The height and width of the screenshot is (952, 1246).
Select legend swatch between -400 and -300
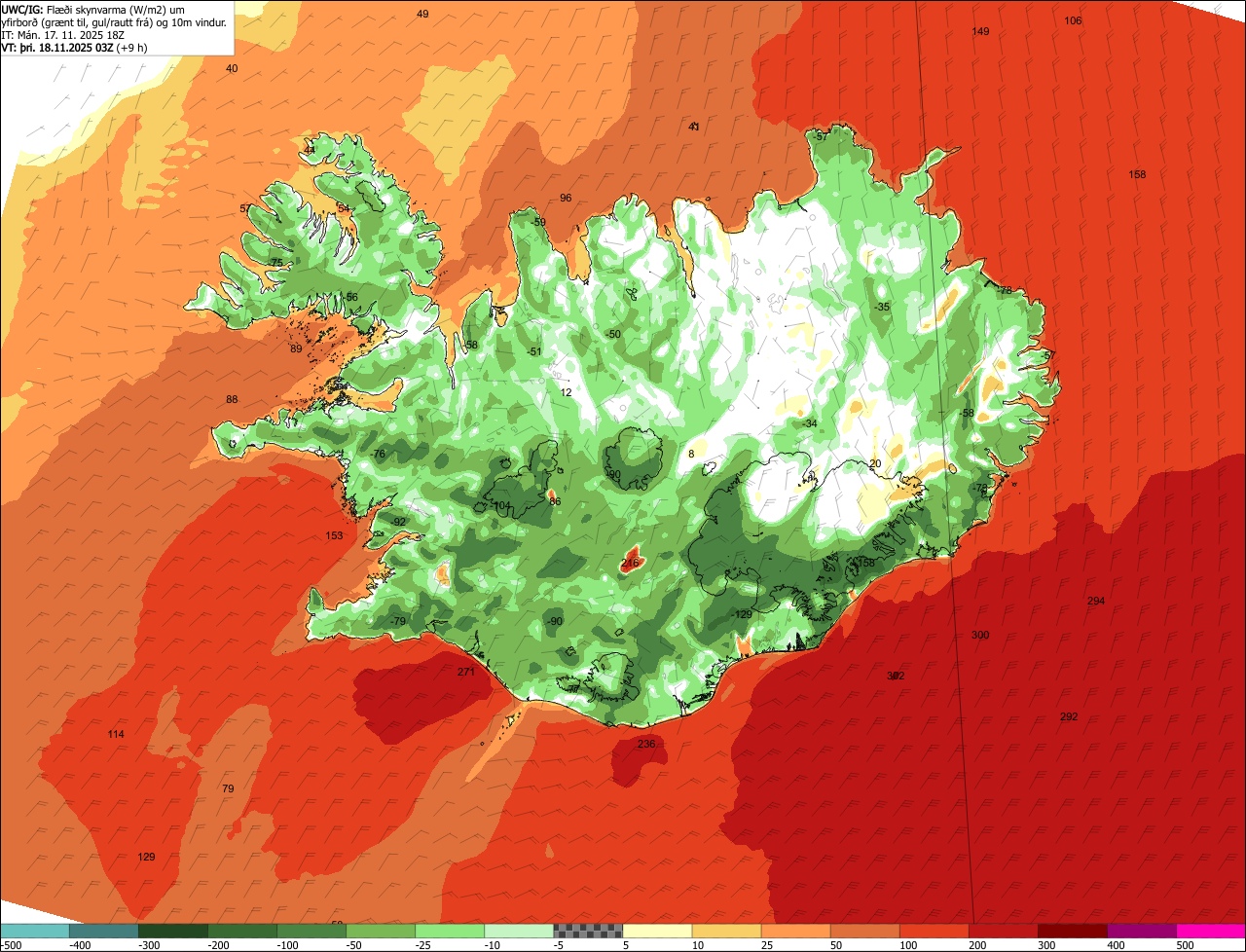coord(103,931)
